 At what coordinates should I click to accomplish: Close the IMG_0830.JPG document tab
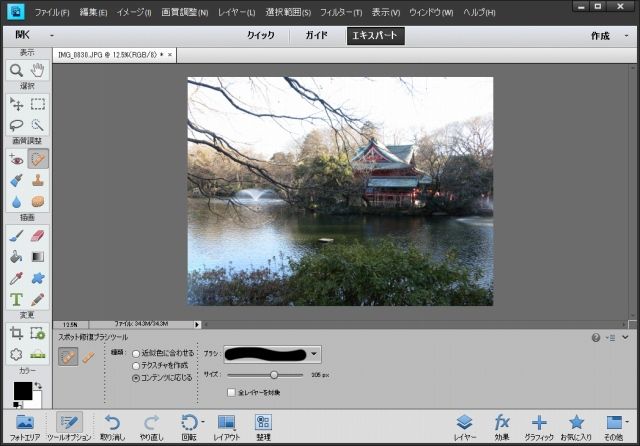click(170, 55)
